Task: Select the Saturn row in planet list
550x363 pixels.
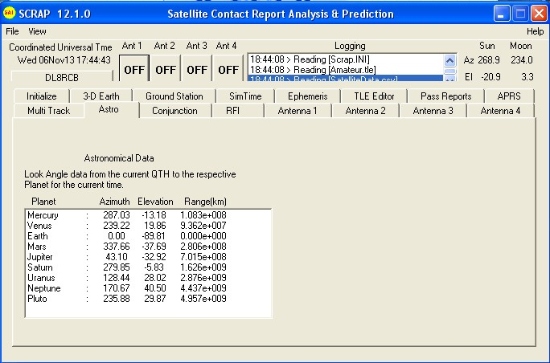Action: click(x=148, y=267)
